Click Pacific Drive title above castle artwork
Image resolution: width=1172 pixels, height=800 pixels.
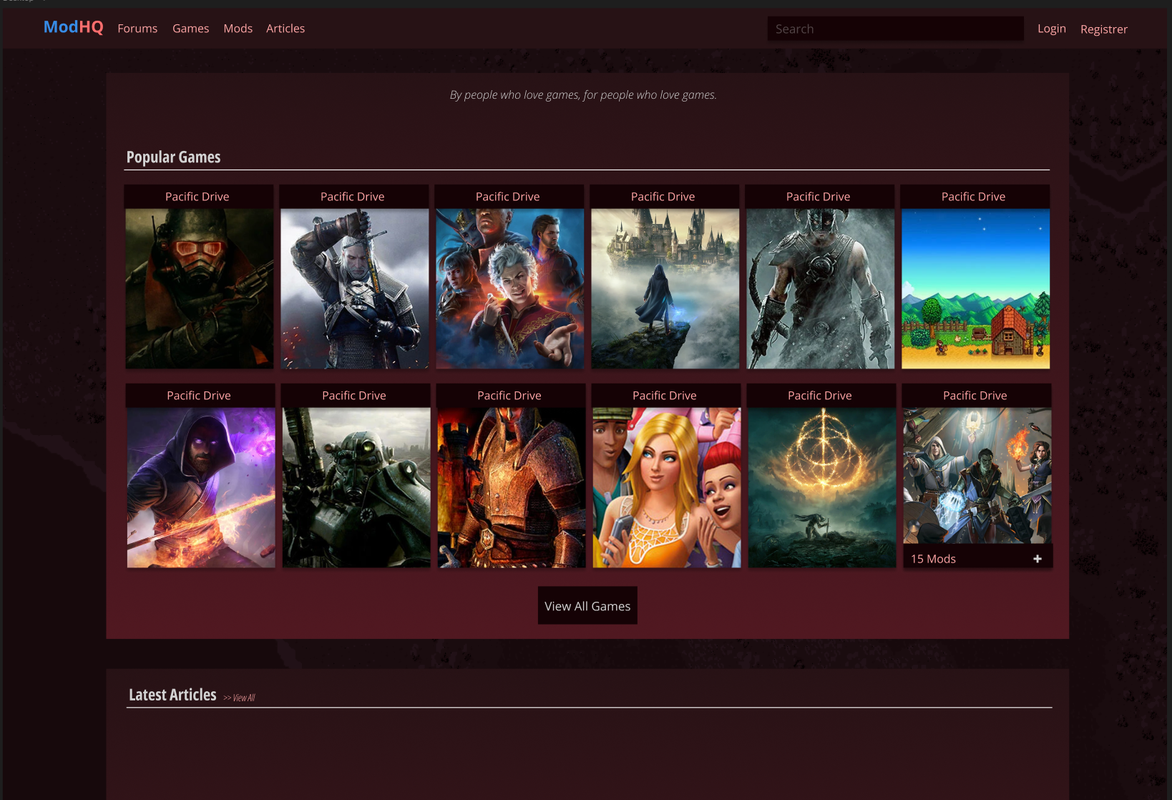tap(663, 197)
